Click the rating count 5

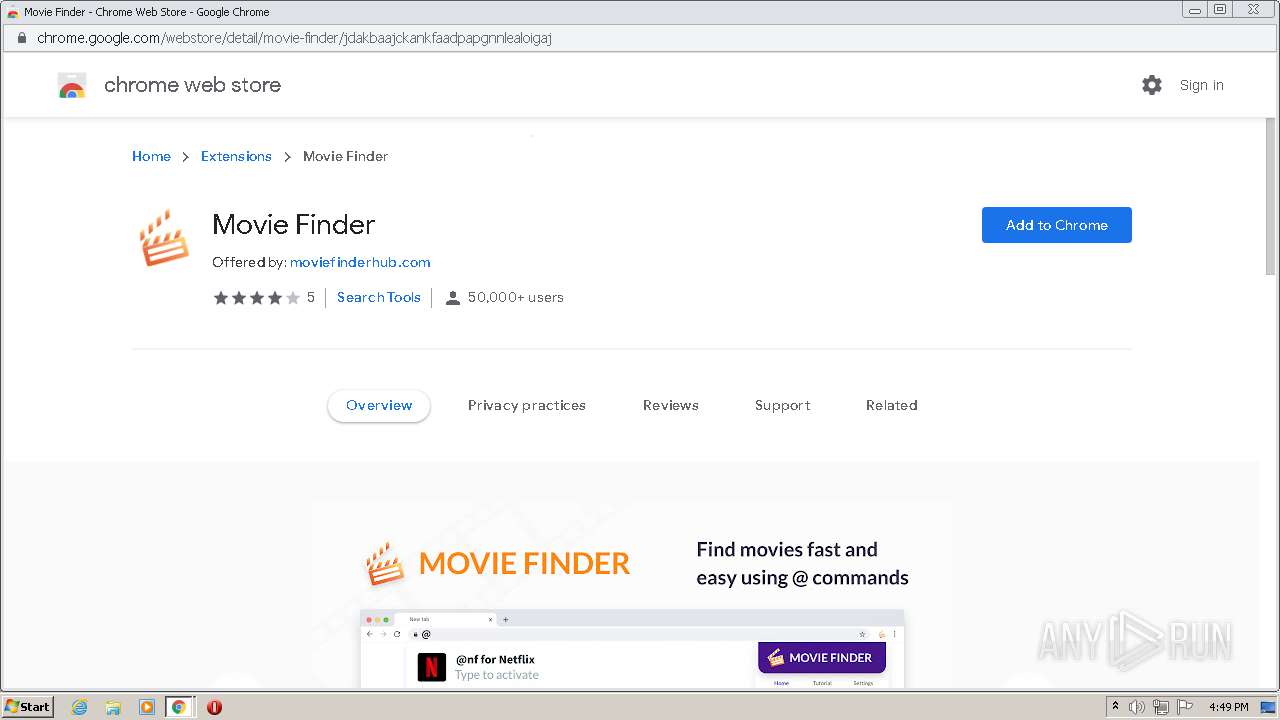click(x=311, y=298)
